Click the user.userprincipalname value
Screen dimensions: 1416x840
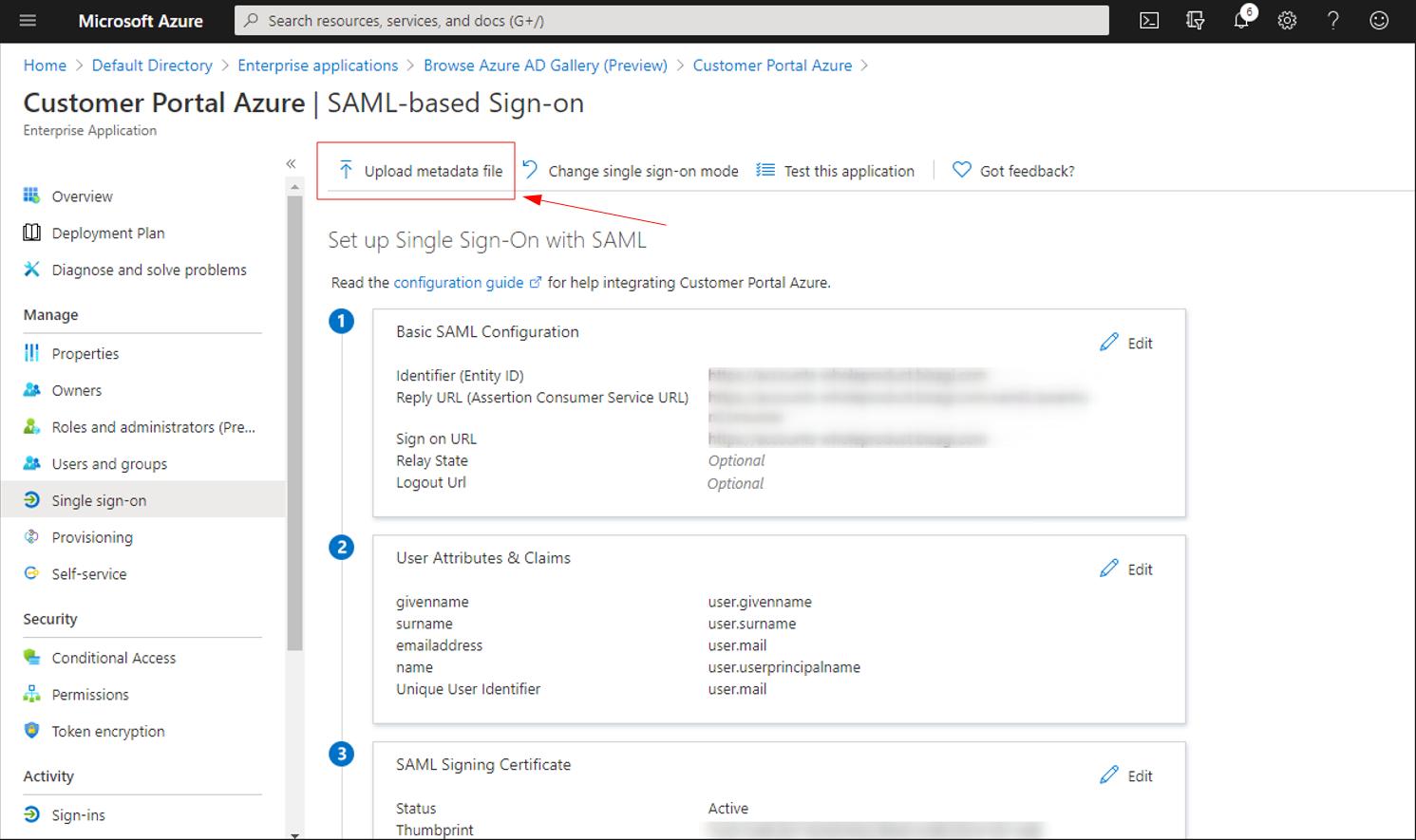(x=784, y=668)
